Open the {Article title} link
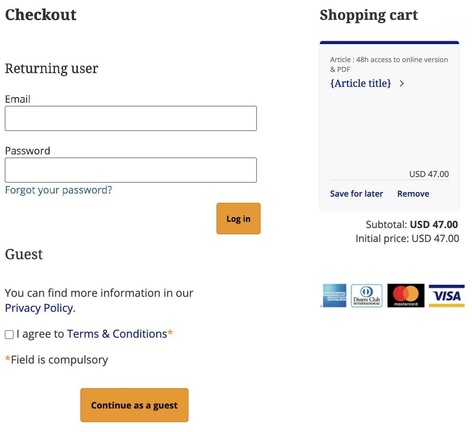The width and height of the screenshot is (472, 432). tap(360, 83)
